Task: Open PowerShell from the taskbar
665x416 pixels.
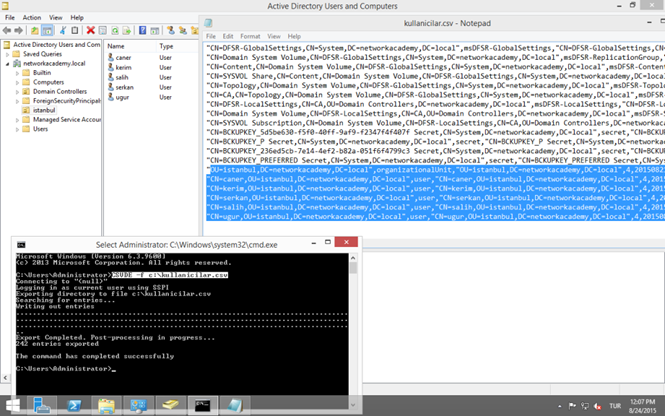Action: tap(74, 406)
